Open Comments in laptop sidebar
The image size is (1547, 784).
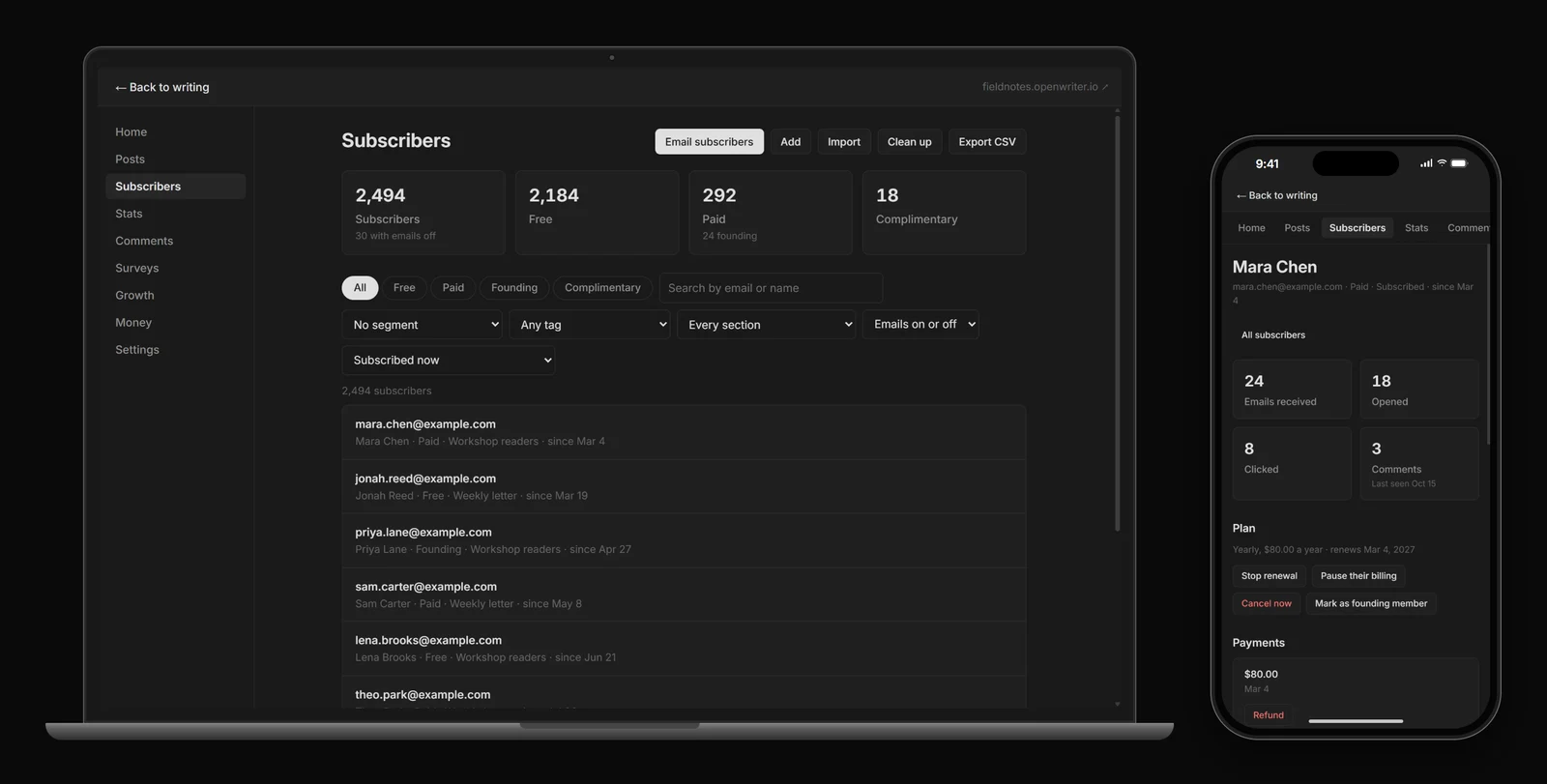point(175,241)
